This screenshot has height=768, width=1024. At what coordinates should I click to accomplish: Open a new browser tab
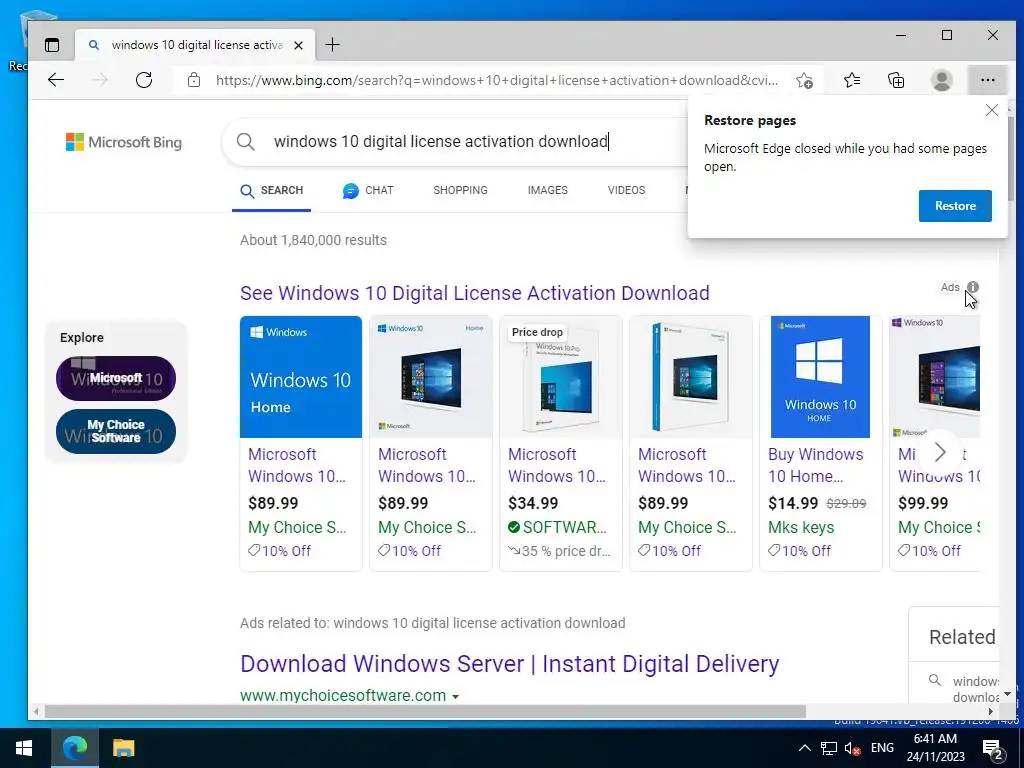[332, 45]
